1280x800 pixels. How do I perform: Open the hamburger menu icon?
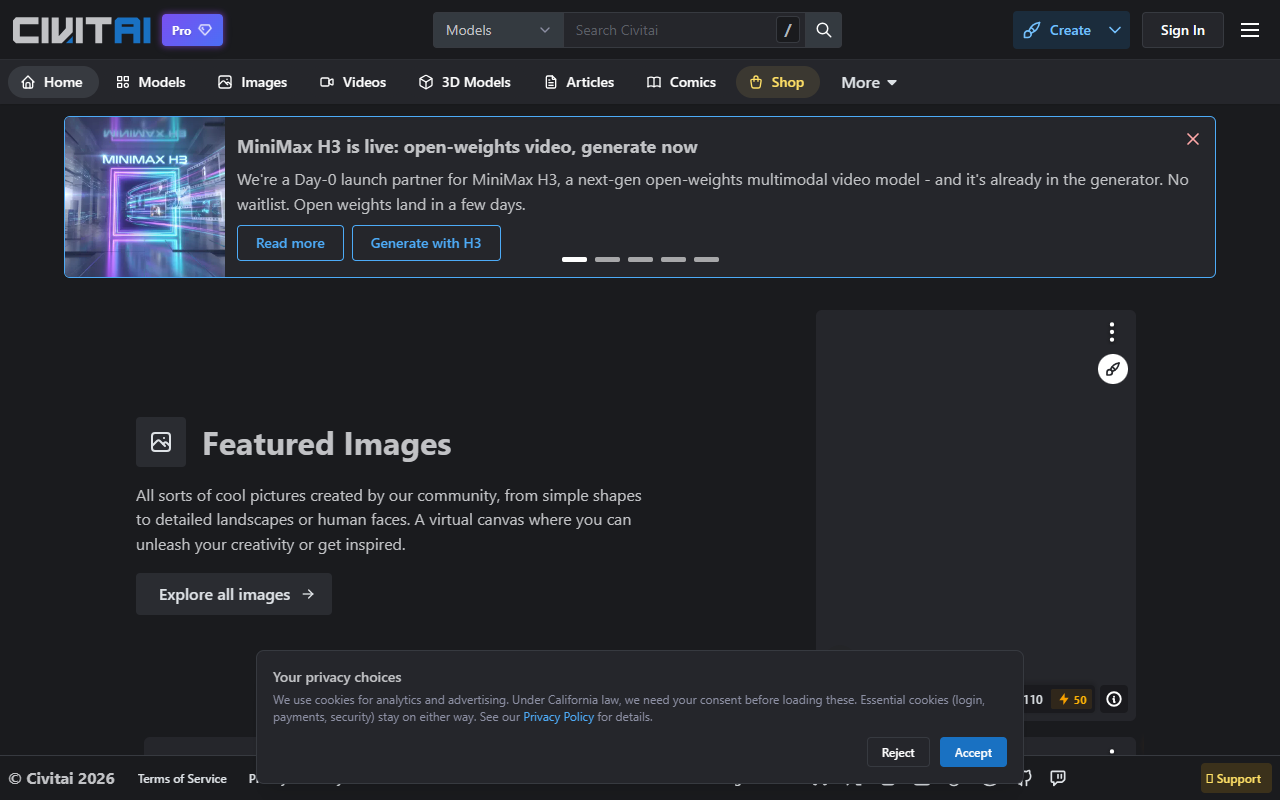point(1250,30)
